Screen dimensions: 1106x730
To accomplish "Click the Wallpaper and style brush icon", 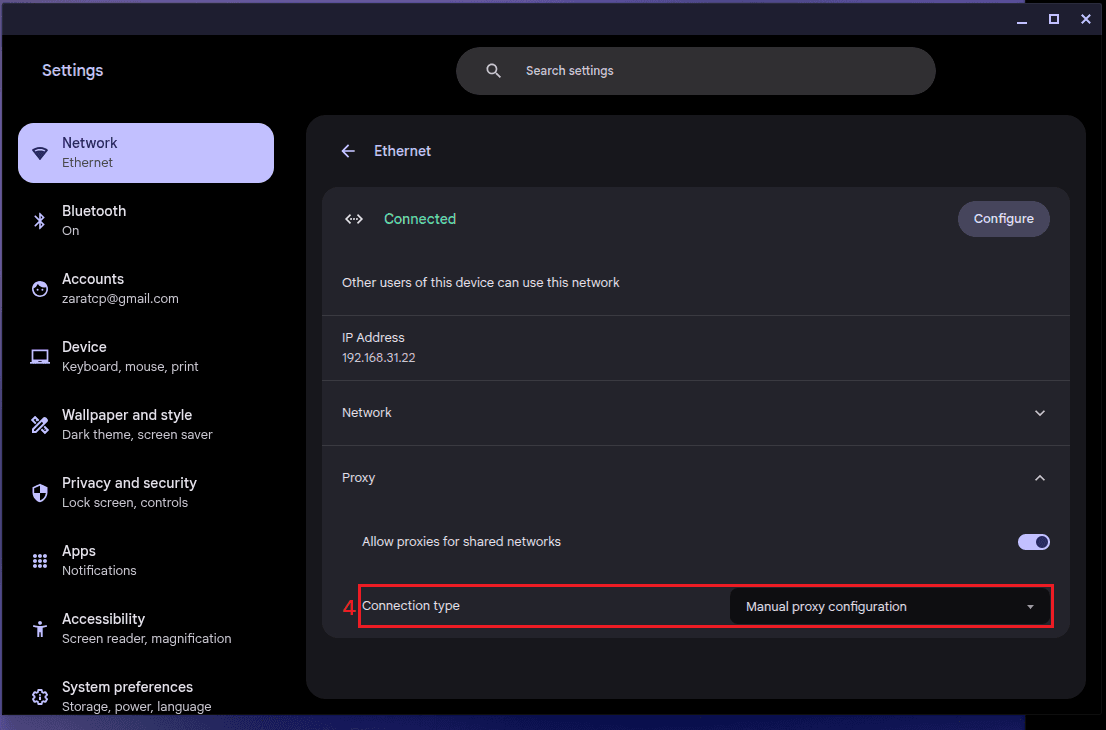I will tap(40, 425).
